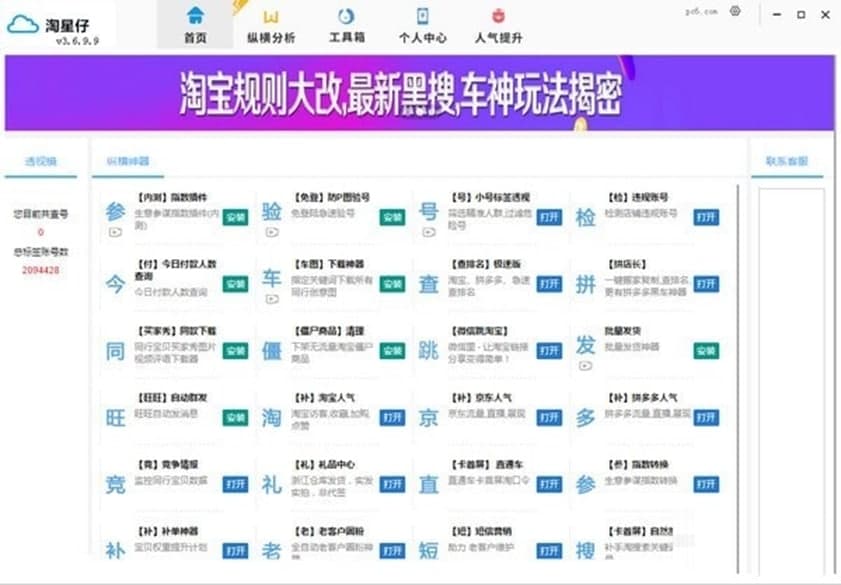Open 【补】拼多多人气
This screenshot has height=585, width=841.
click(706, 417)
